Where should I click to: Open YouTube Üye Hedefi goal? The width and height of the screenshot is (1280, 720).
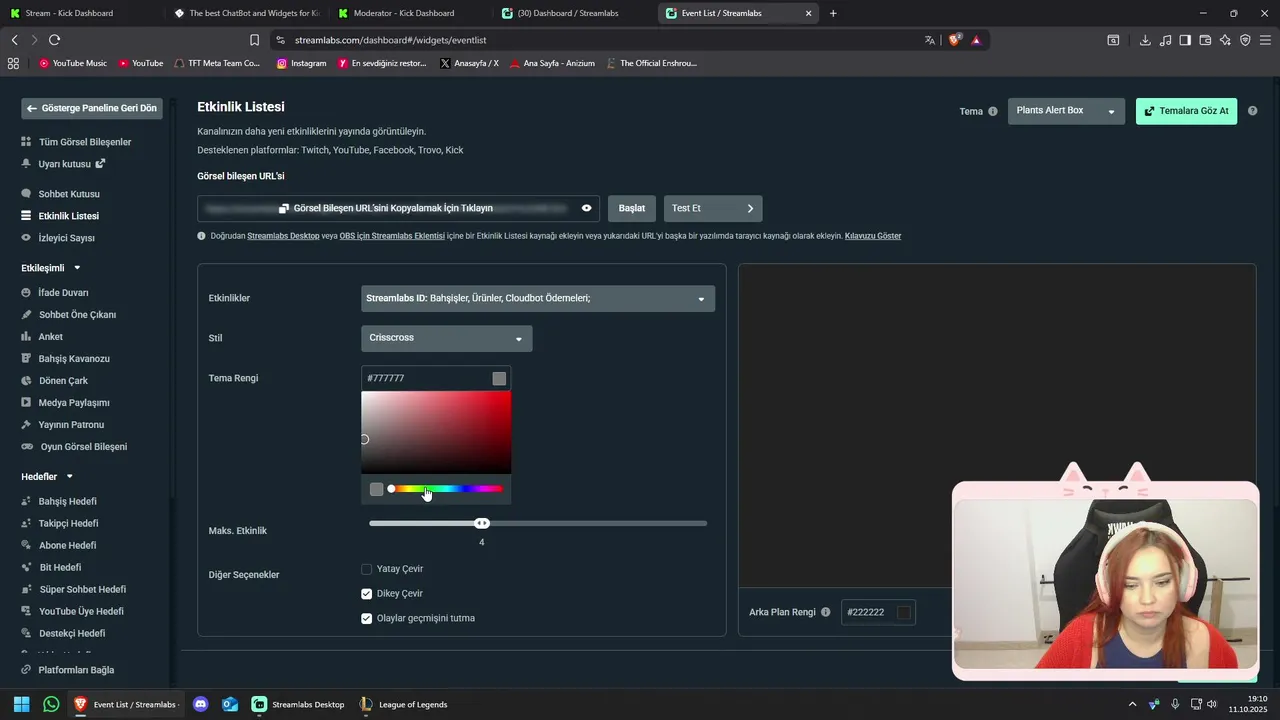[81, 611]
